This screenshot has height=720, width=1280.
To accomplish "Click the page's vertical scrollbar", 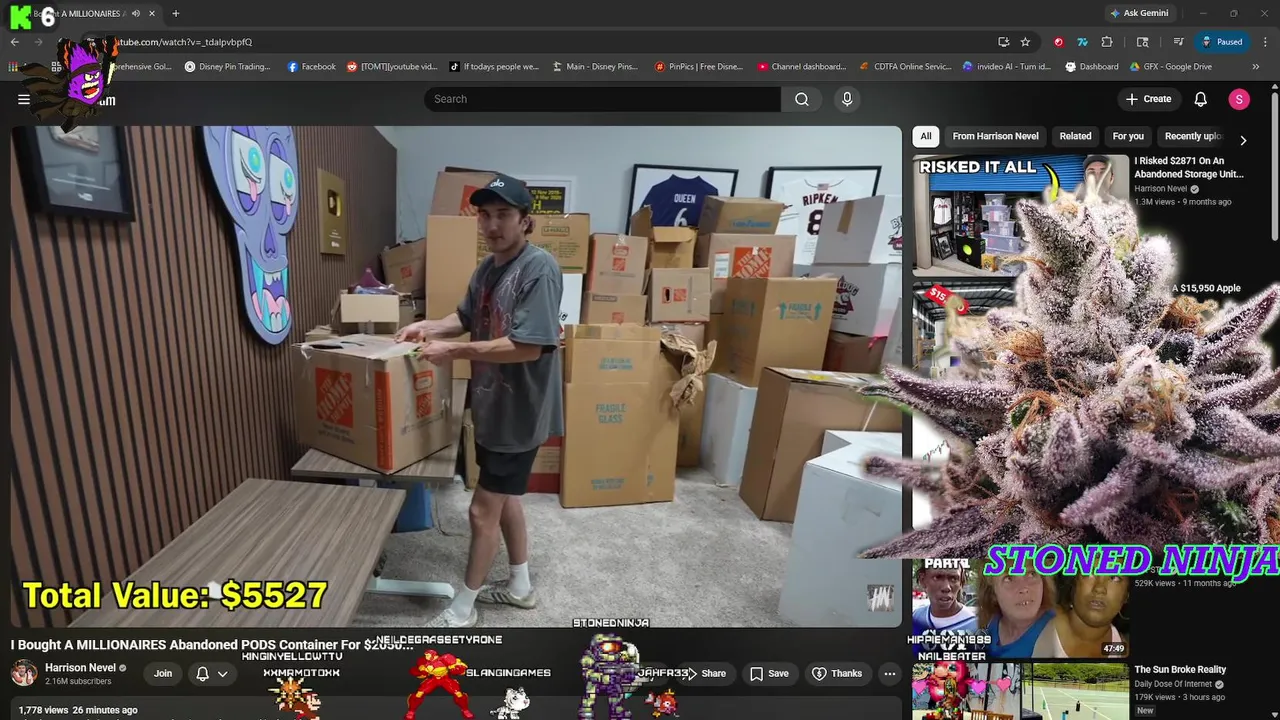I will point(1275,165).
